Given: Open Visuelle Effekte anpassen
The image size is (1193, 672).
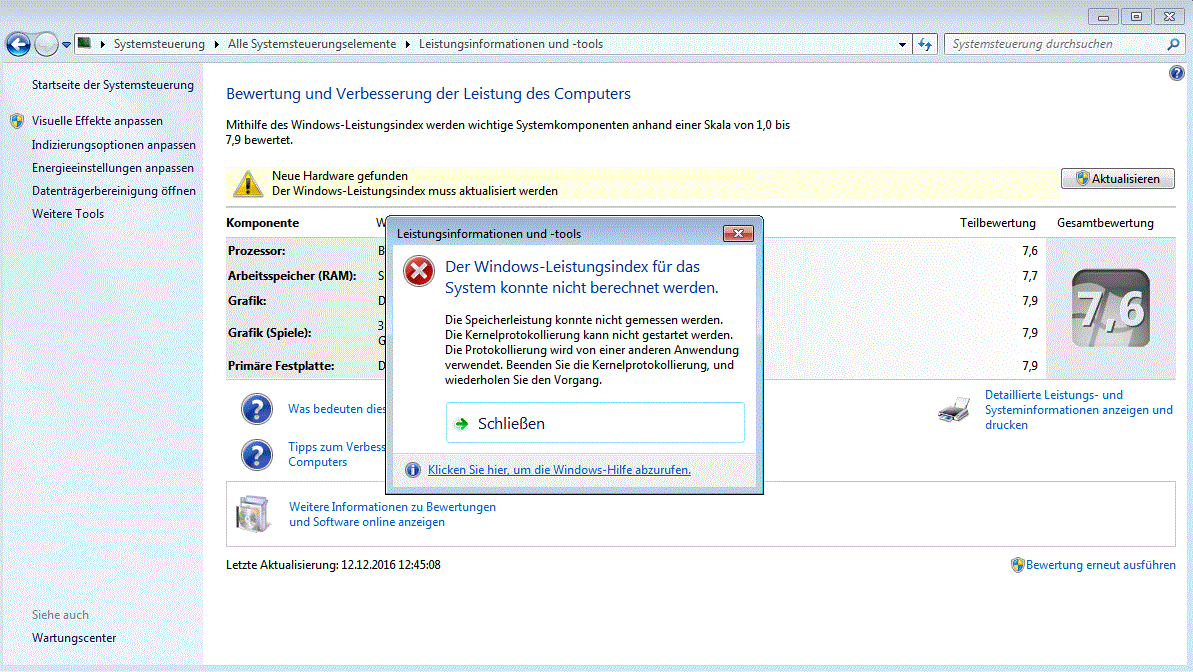Looking at the screenshot, I should pyautogui.click(x=97, y=121).
